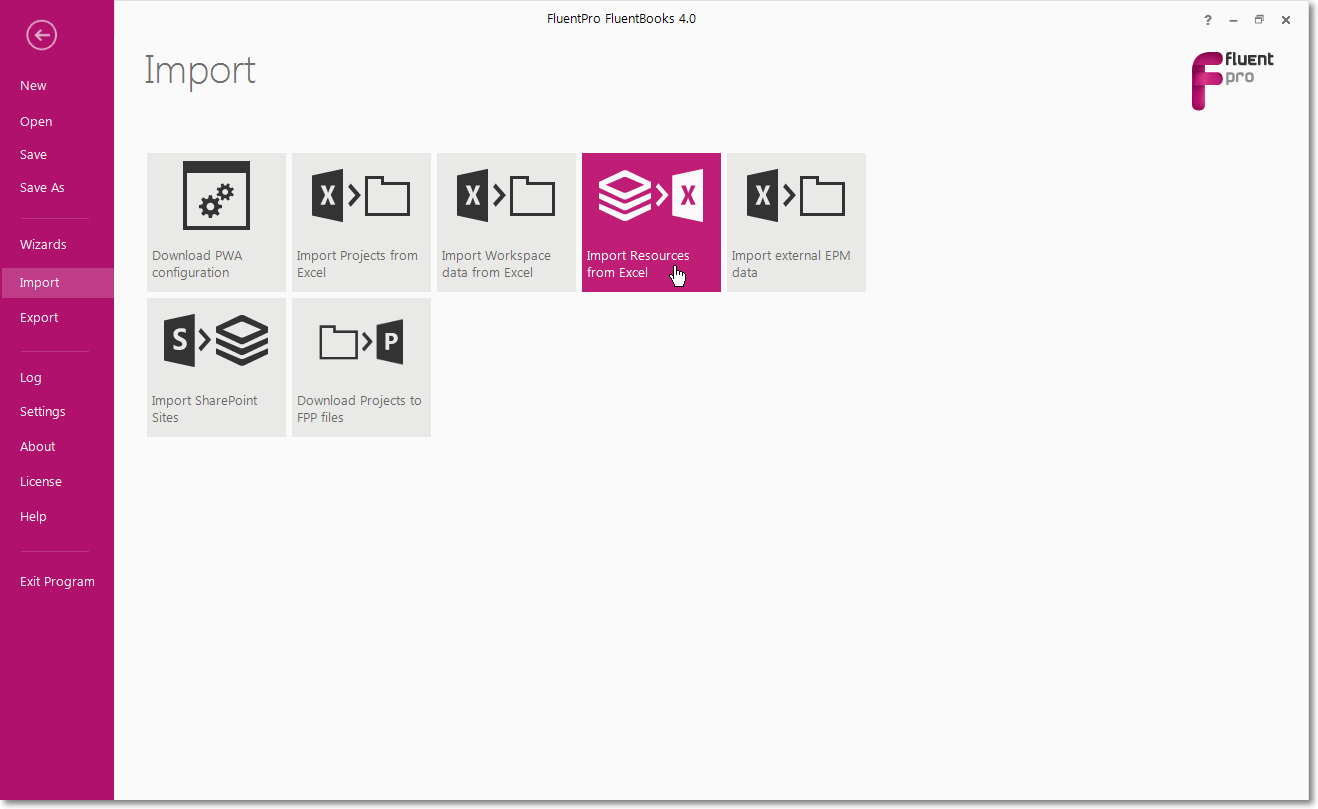The image size is (1318, 809).
Task: Open the Wizards section
Action: [43, 245]
